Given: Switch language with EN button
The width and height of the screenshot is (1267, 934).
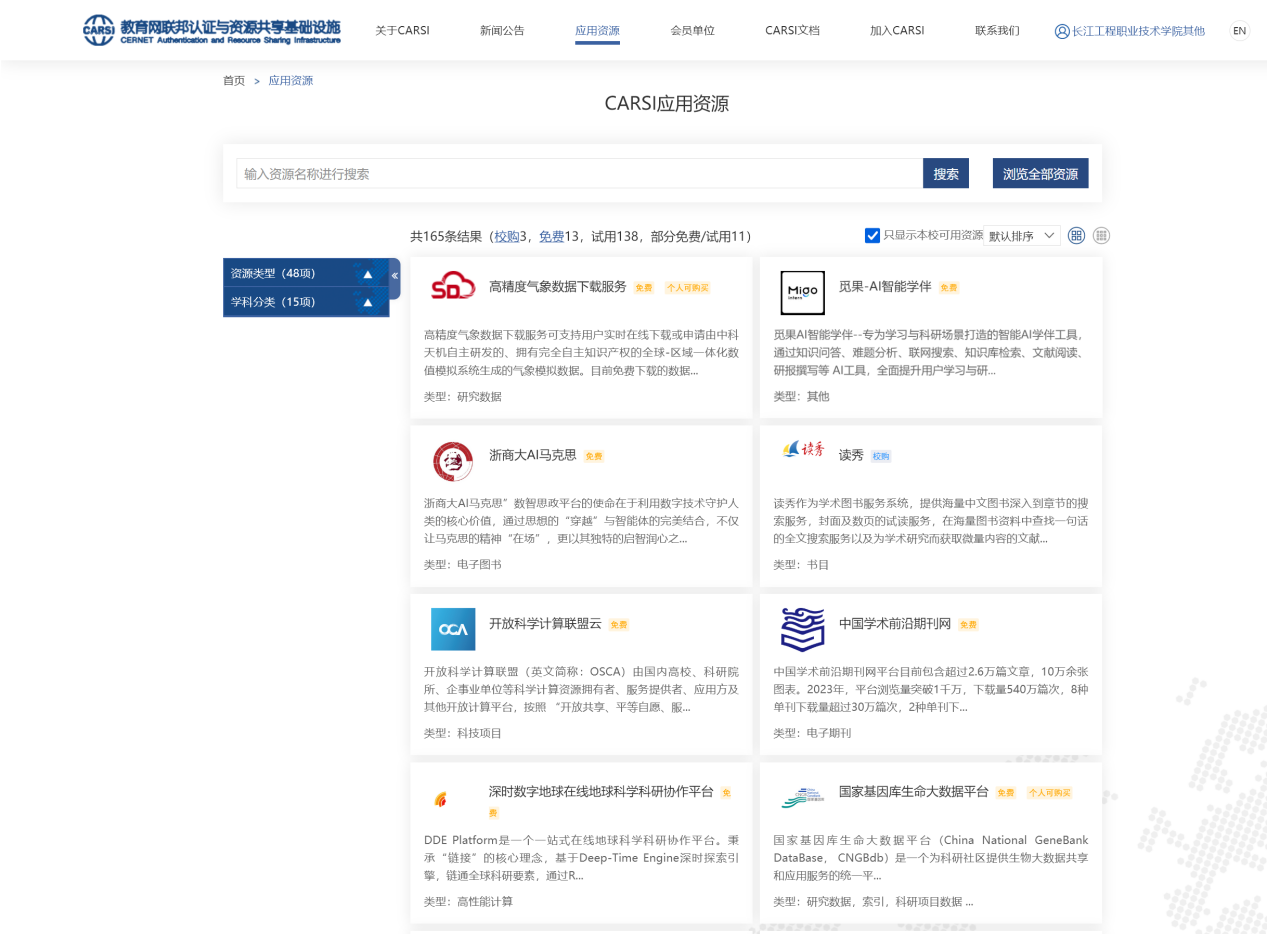Looking at the screenshot, I should [1240, 31].
